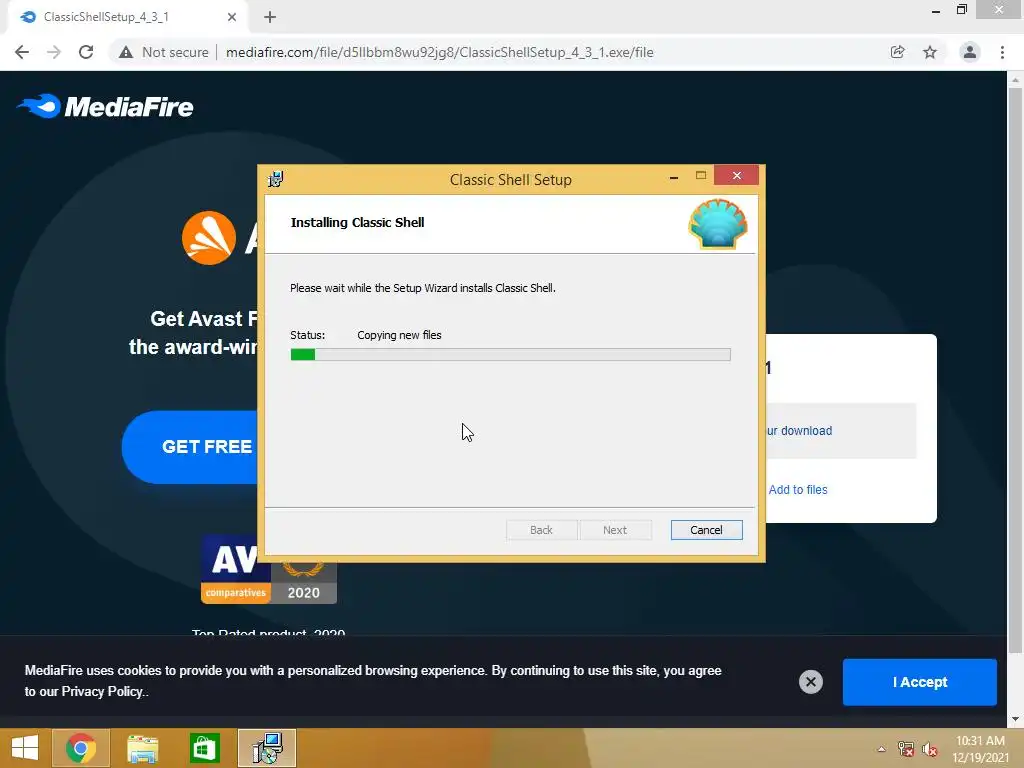Click the Add to files link

797,489
